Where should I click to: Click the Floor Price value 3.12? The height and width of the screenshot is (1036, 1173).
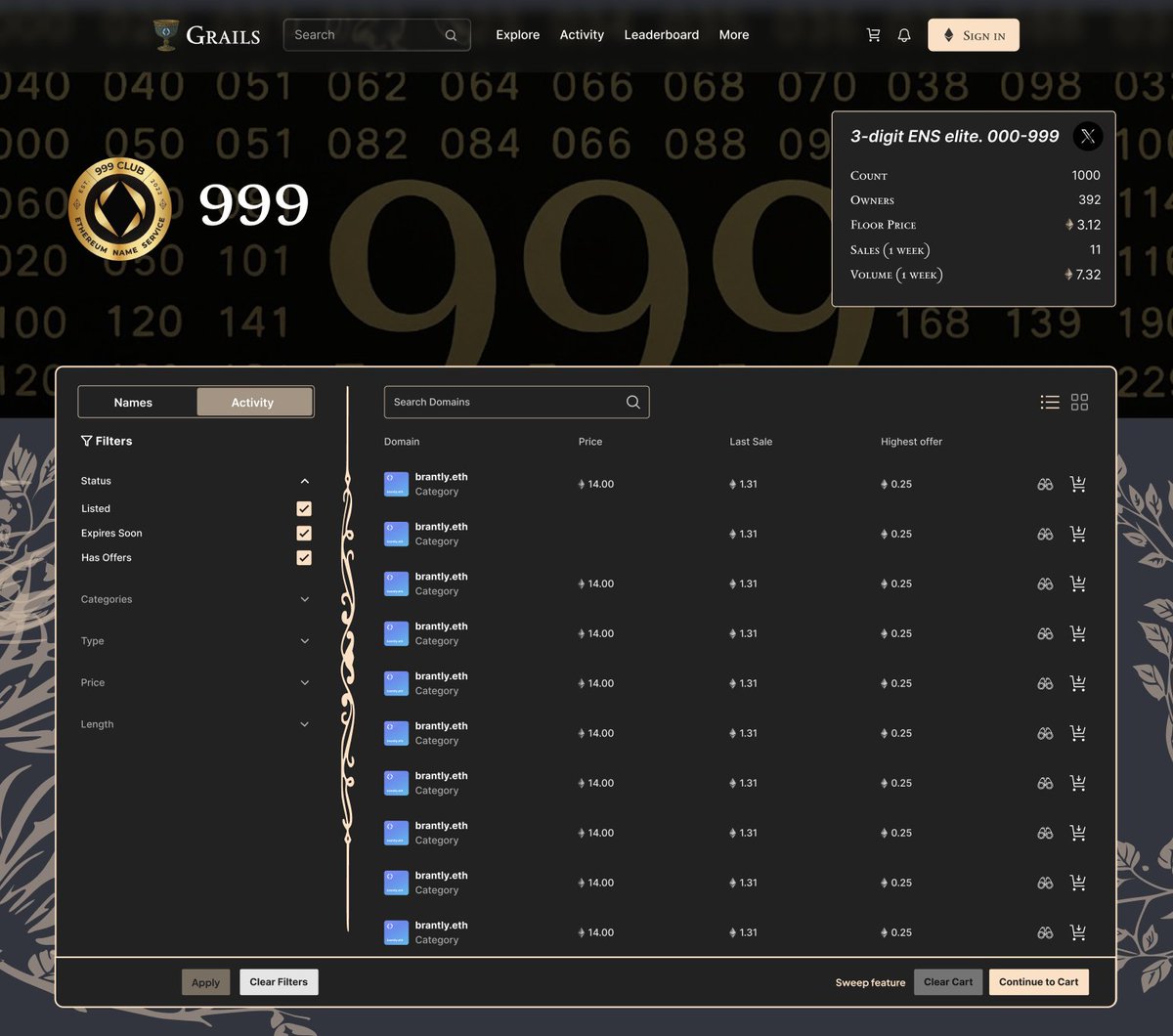1088,225
